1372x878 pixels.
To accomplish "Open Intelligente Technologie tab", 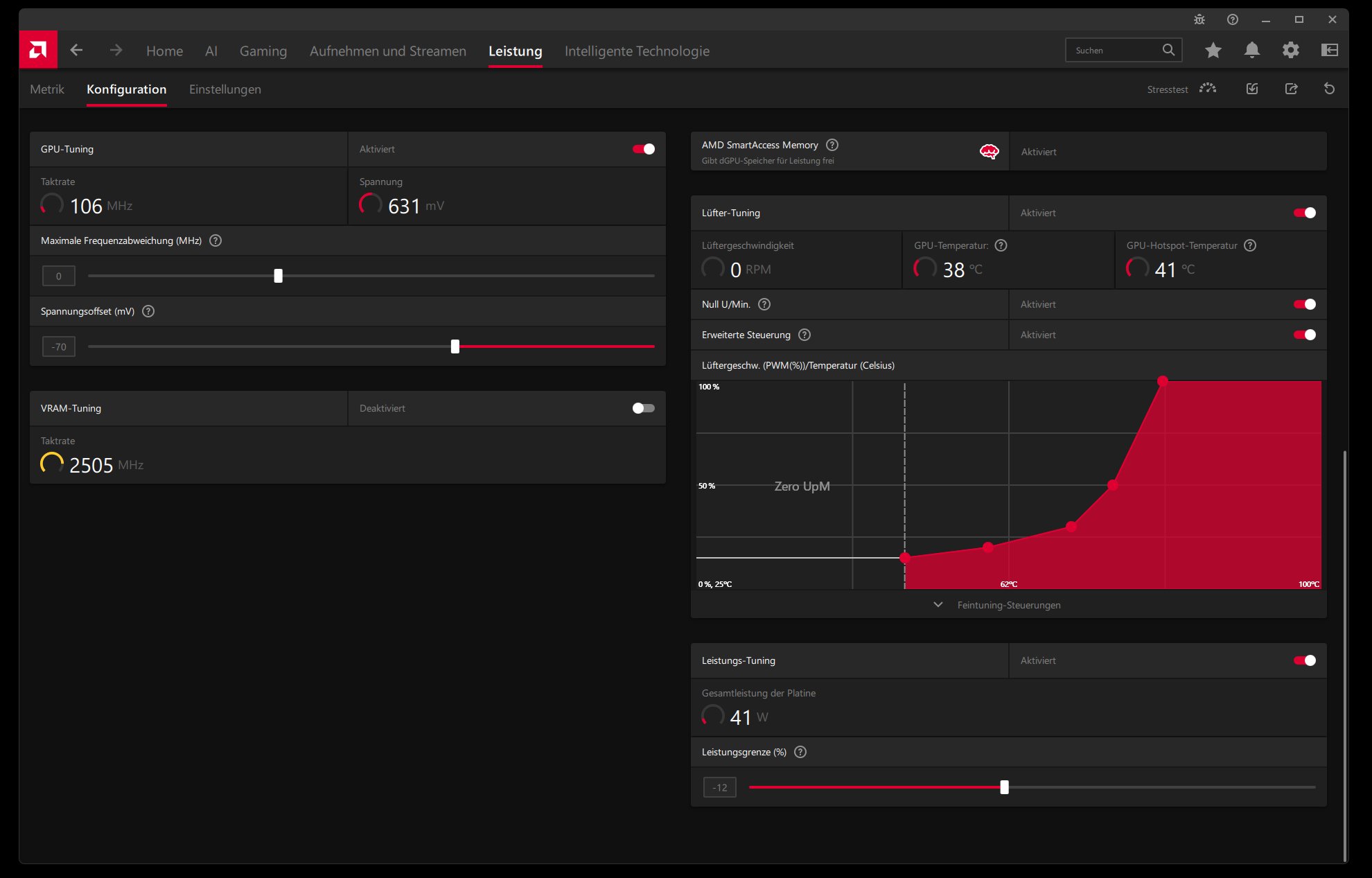I will tap(637, 51).
